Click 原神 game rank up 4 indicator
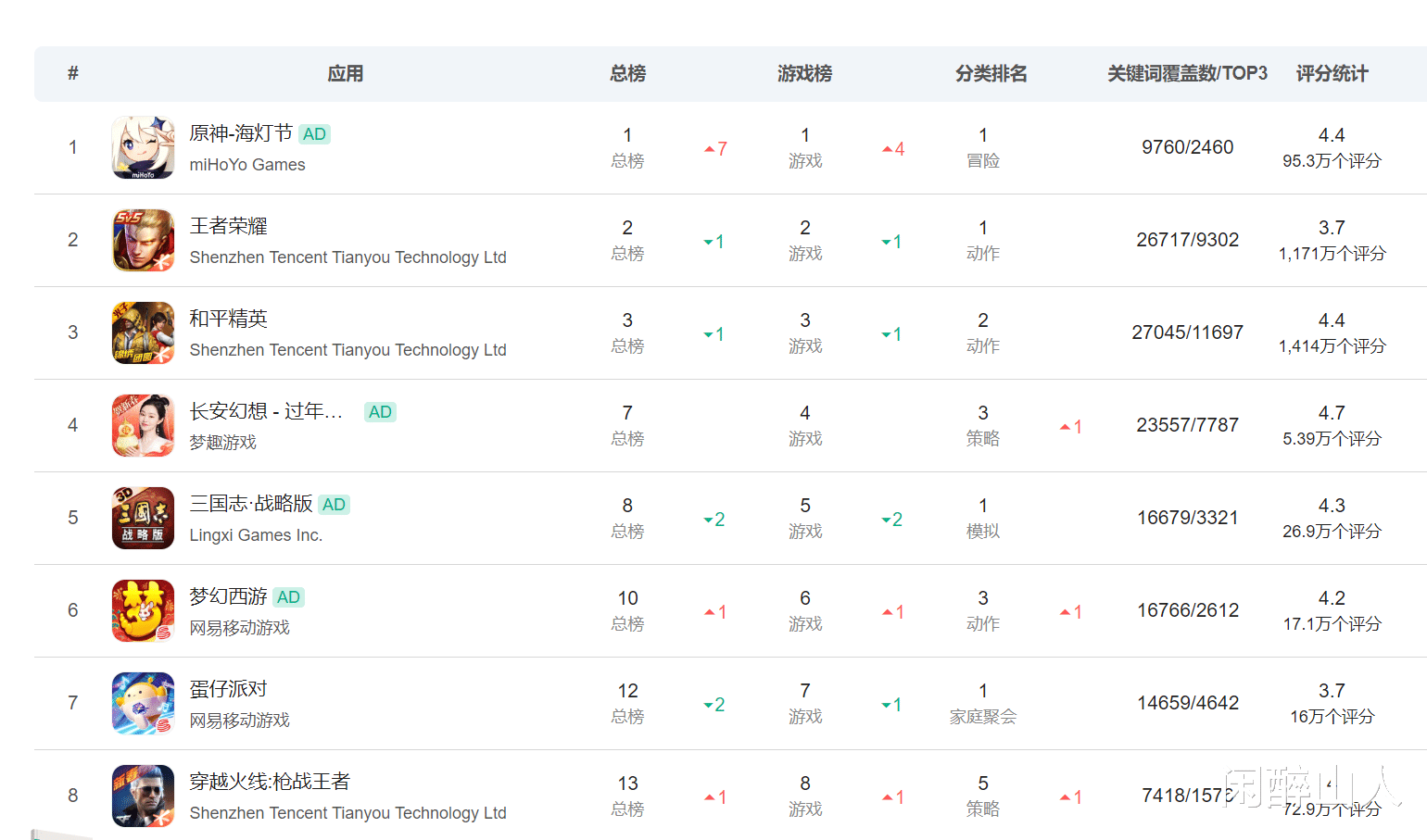This screenshot has width=1427, height=840. pyautogui.click(x=893, y=149)
